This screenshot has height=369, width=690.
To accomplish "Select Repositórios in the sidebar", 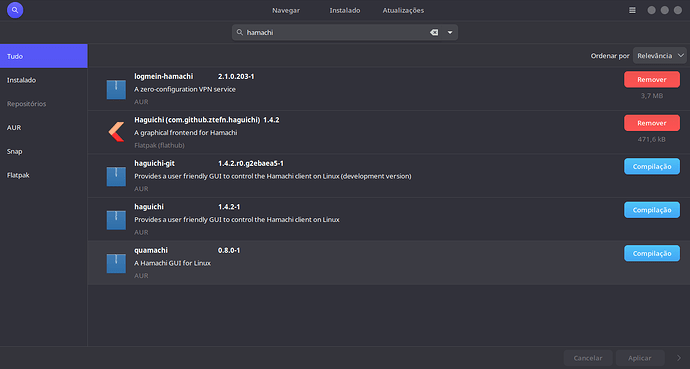I will click(44, 104).
